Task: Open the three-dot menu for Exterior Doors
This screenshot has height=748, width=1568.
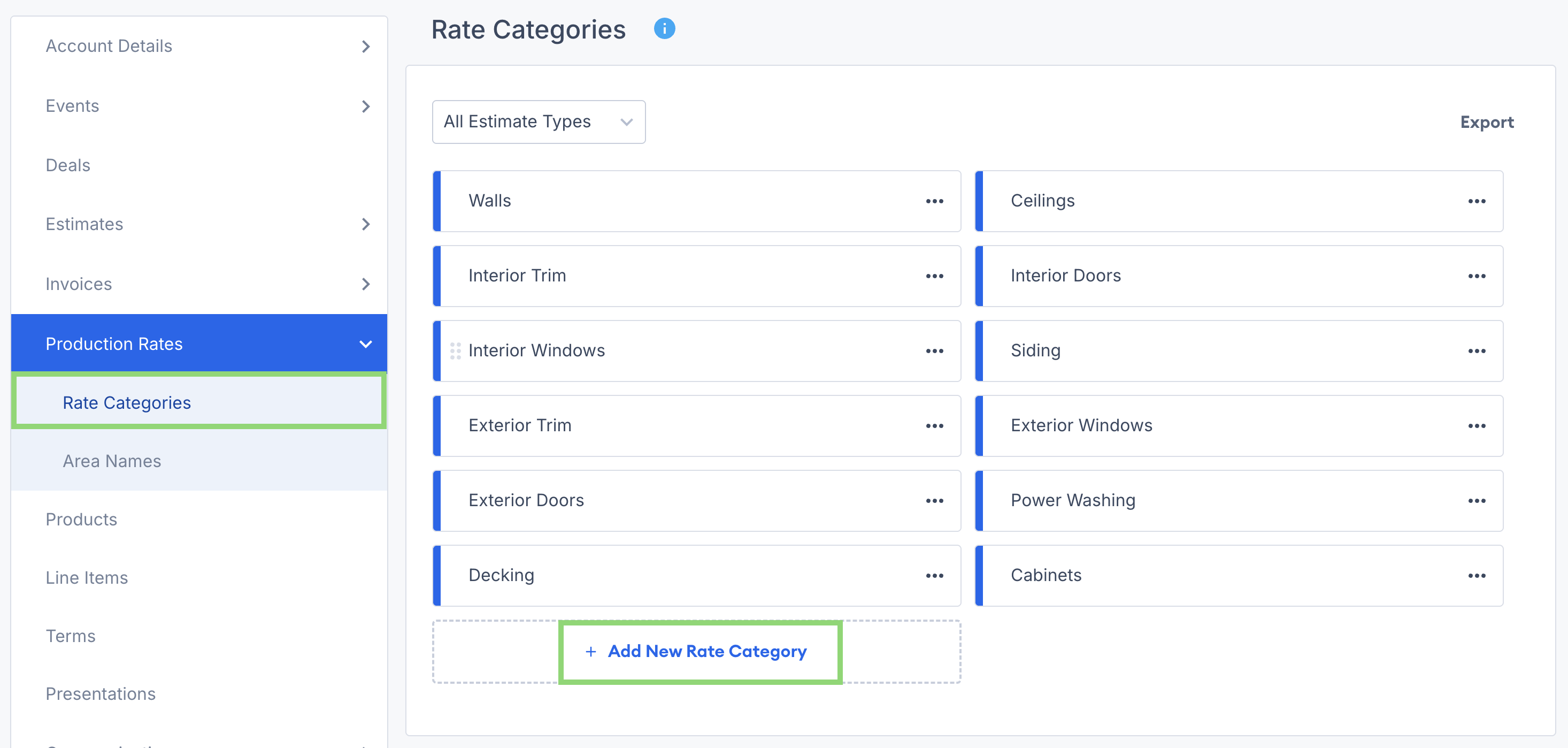Action: click(934, 501)
